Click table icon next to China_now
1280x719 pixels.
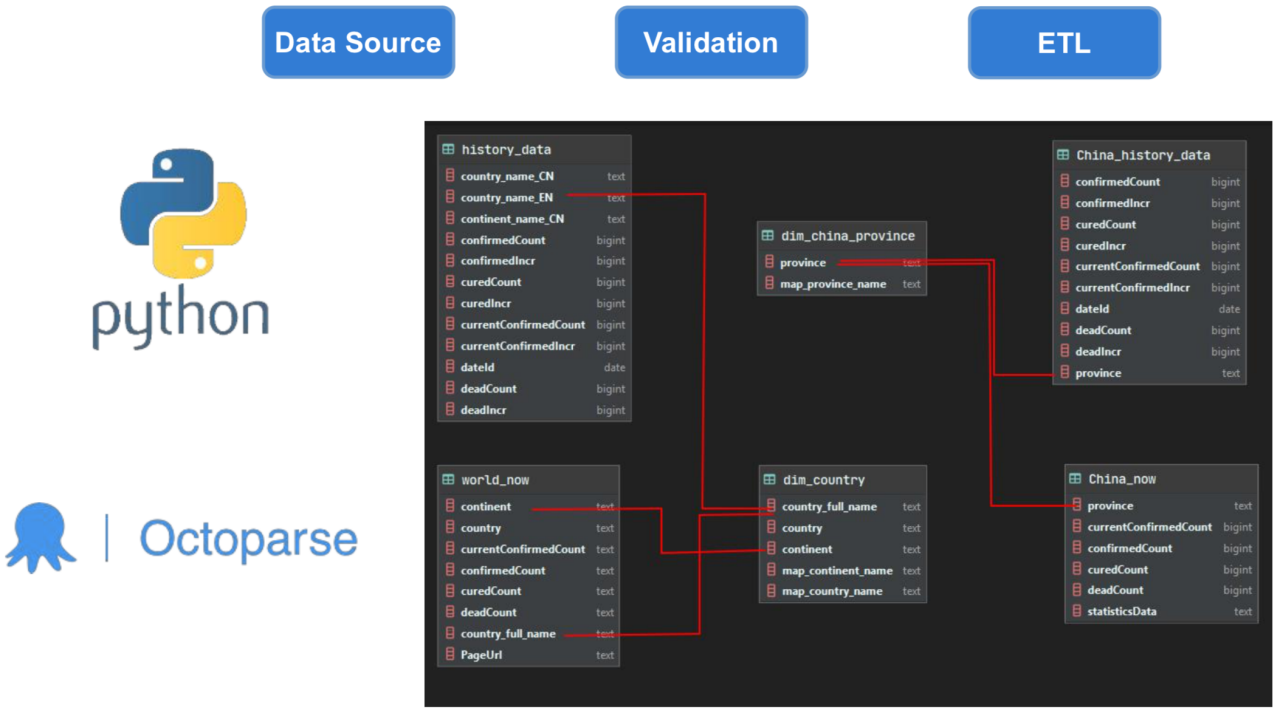coord(1075,479)
